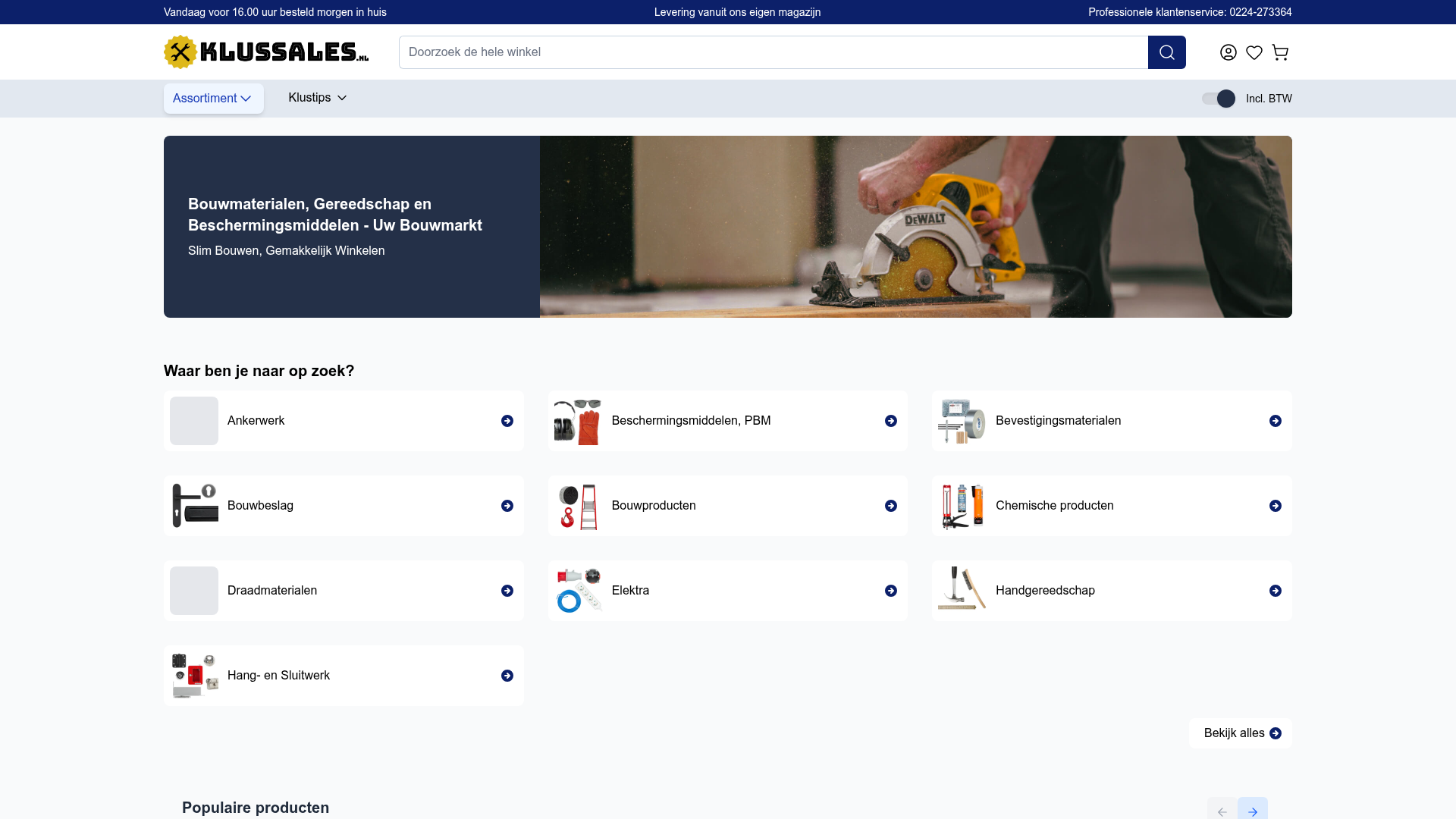Expand the Assortiment dropdown menu
The width and height of the screenshot is (1456, 819).
pyautogui.click(x=213, y=99)
